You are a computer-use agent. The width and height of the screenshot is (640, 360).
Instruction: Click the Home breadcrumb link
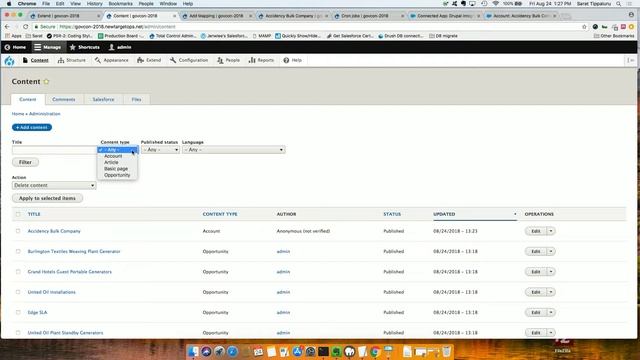tap(18, 114)
